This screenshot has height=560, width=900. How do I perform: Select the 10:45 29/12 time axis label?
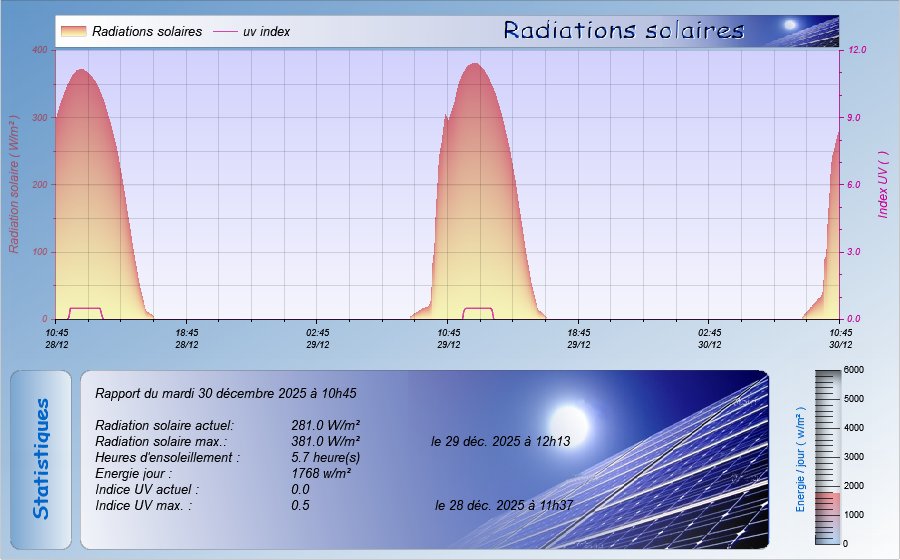click(x=449, y=338)
